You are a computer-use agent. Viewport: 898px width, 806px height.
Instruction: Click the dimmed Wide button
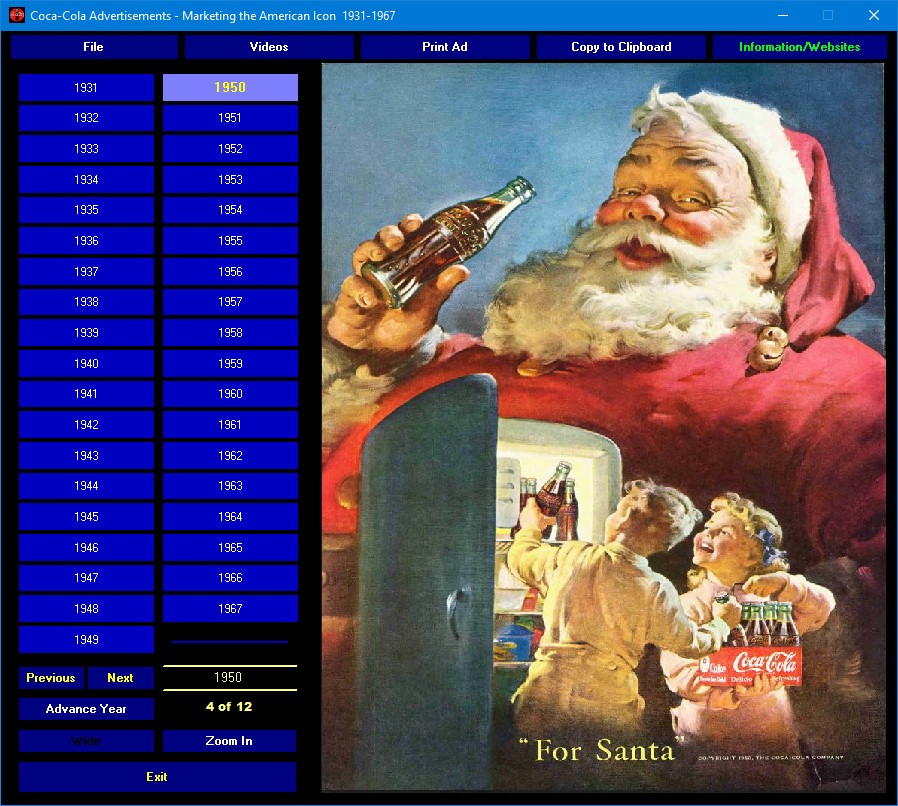86,741
